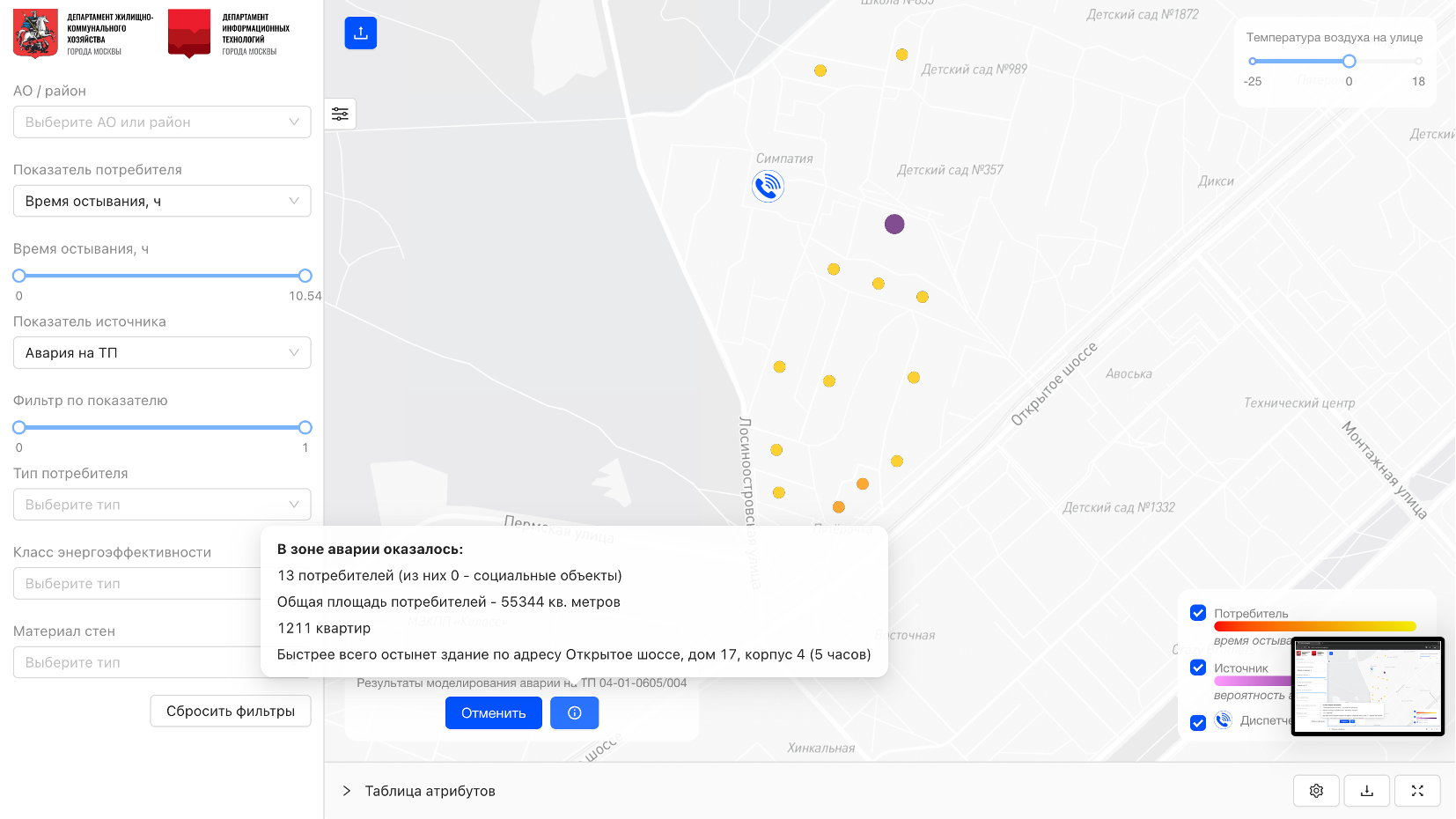
Task: Click the Сбросить фильтры button
Action: click(x=231, y=711)
